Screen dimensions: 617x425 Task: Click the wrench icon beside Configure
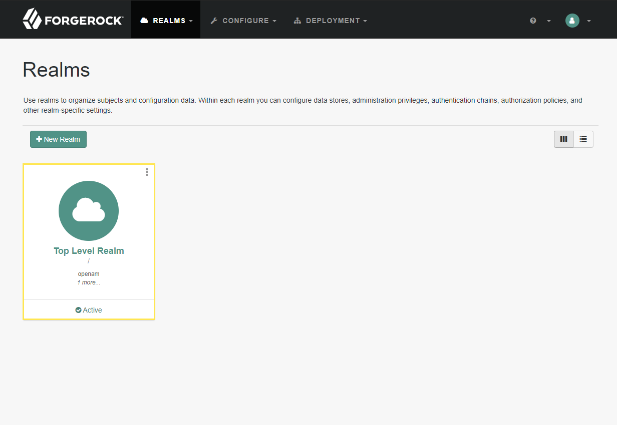[x=214, y=20]
